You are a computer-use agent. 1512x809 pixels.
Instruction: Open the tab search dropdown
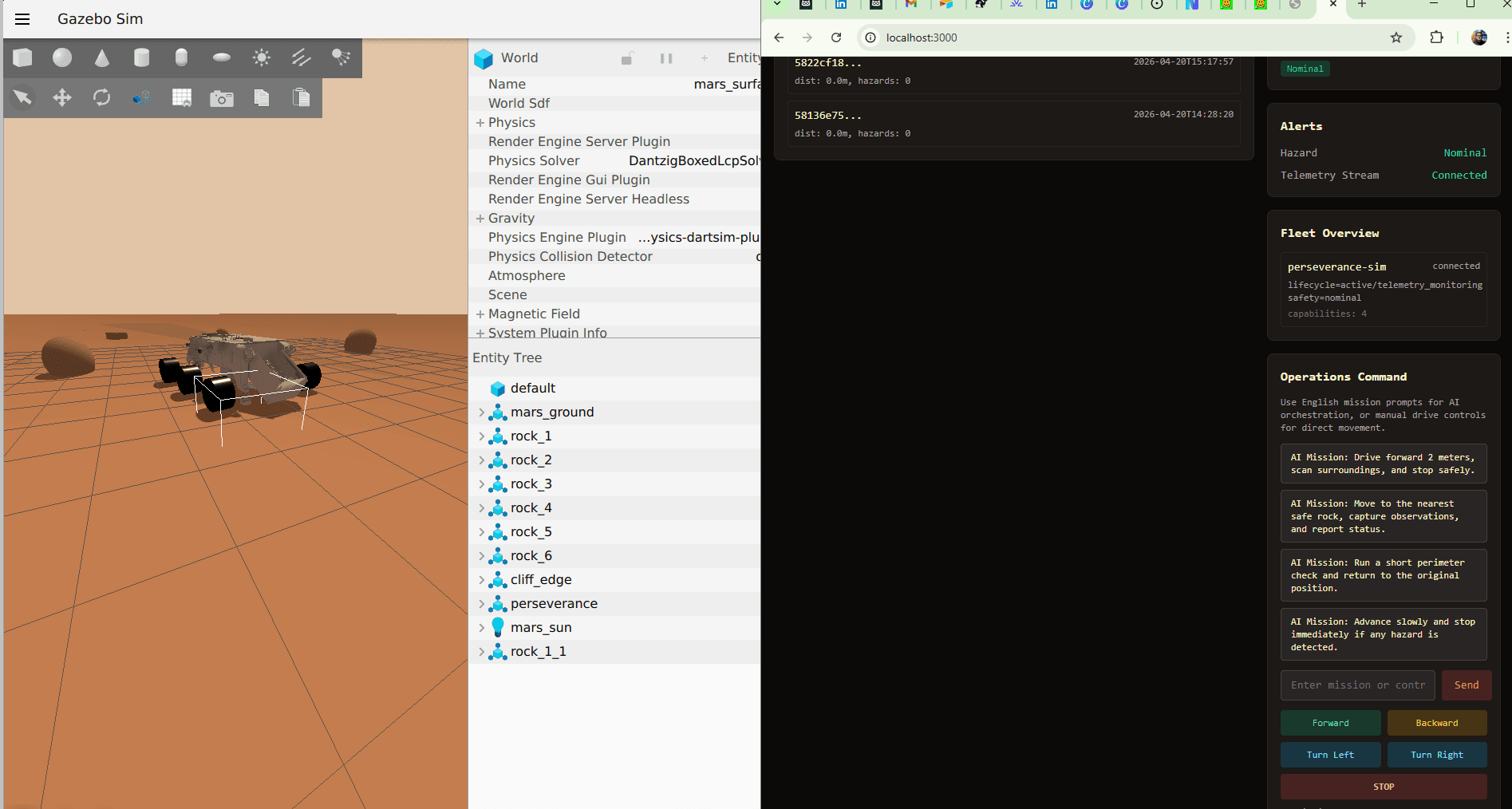coord(776,5)
